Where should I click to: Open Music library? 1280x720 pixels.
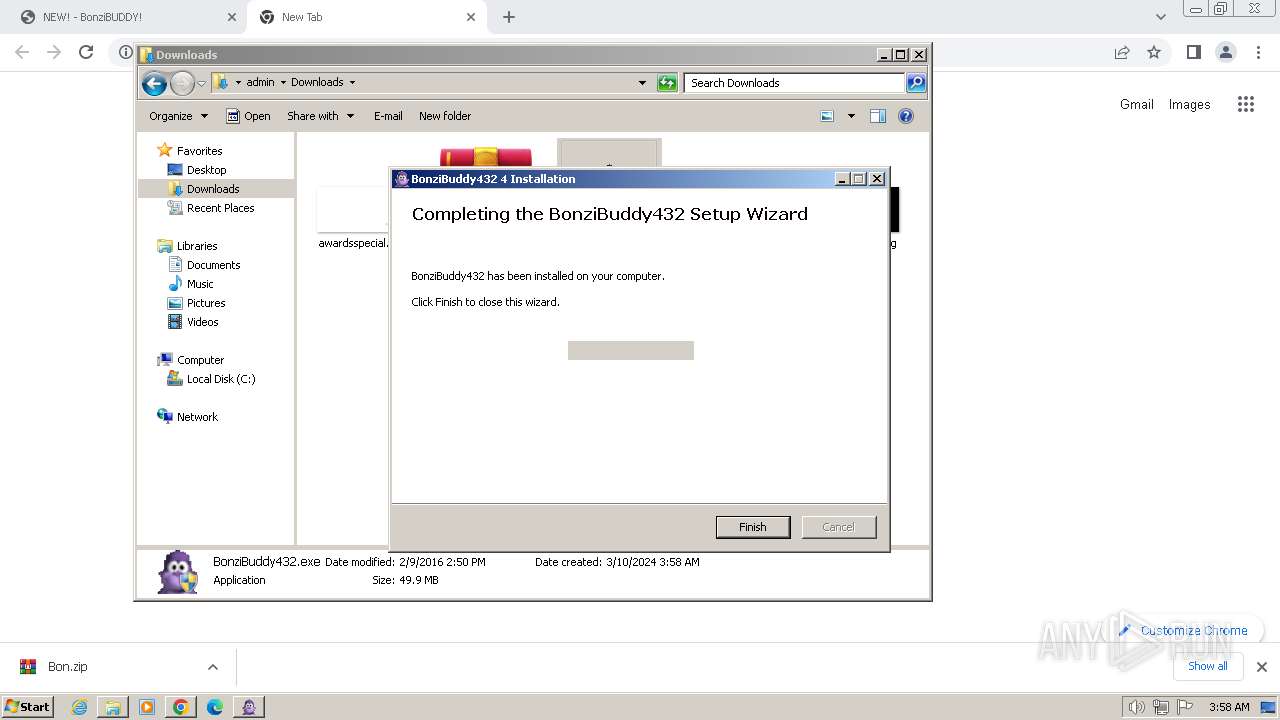pyautogui.click(x=200, y=284)
